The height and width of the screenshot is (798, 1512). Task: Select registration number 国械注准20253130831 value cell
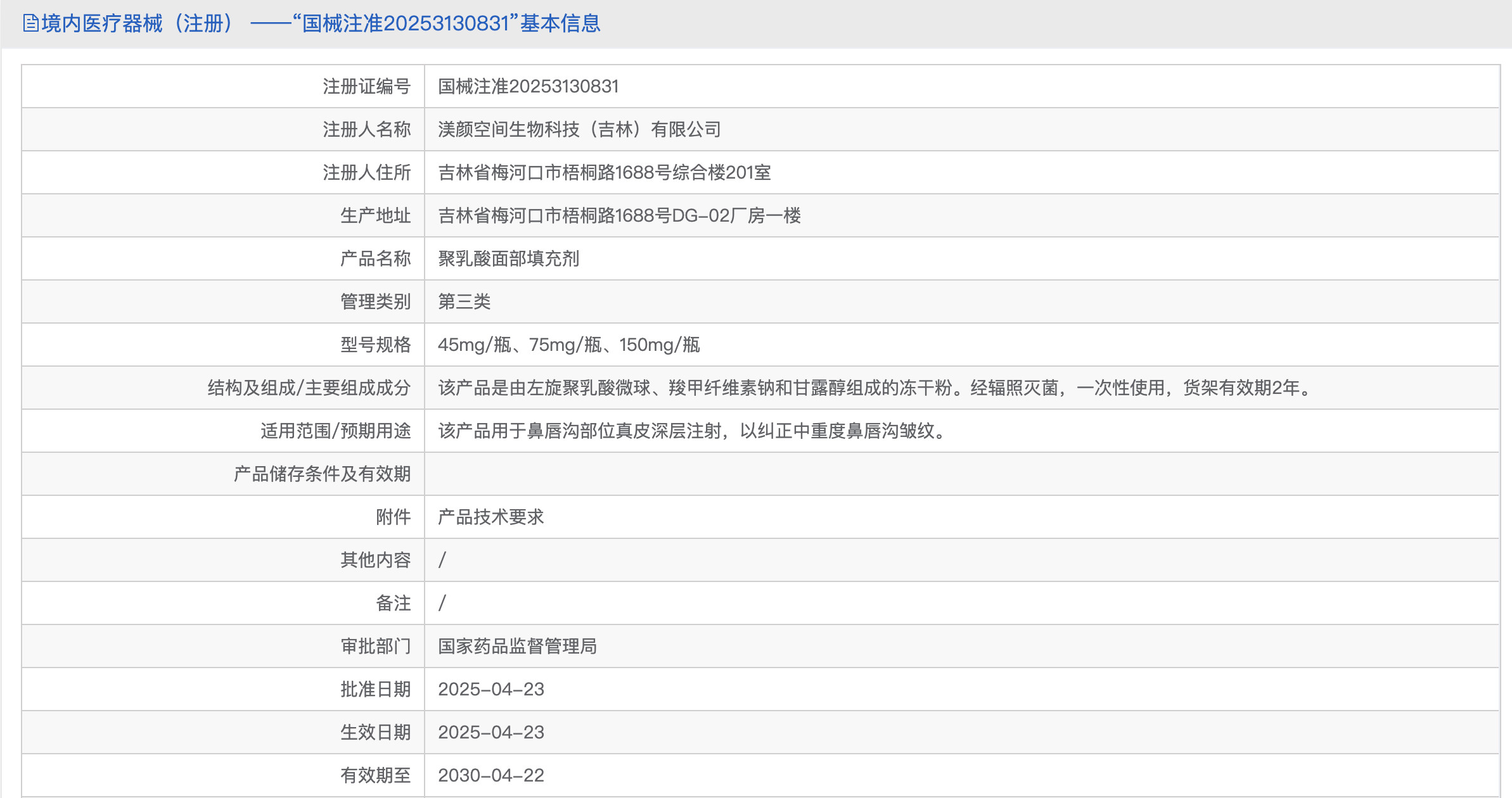(528, 86)
